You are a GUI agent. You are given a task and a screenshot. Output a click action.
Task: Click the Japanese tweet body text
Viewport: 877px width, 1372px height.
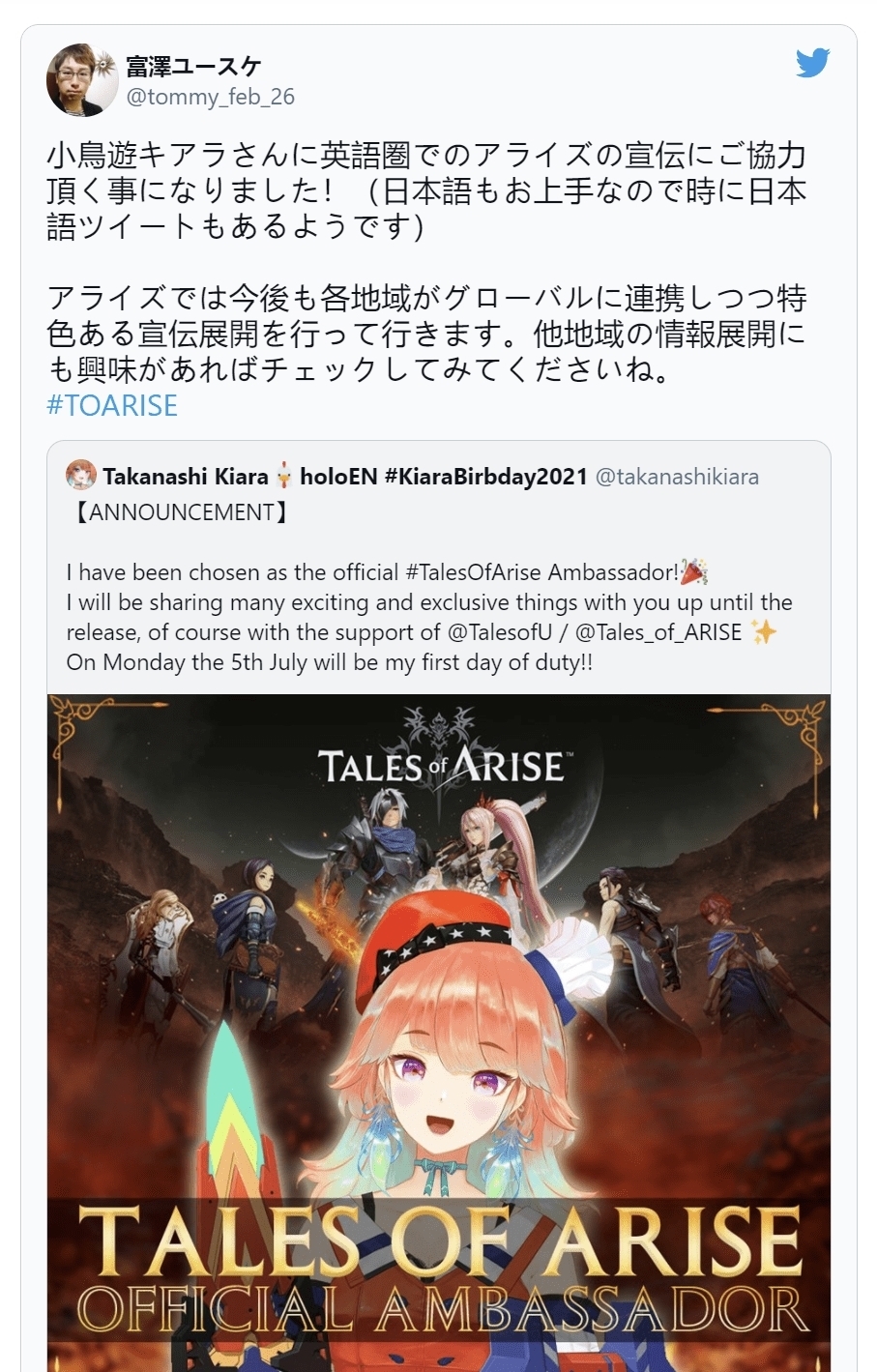click(426, 262)
